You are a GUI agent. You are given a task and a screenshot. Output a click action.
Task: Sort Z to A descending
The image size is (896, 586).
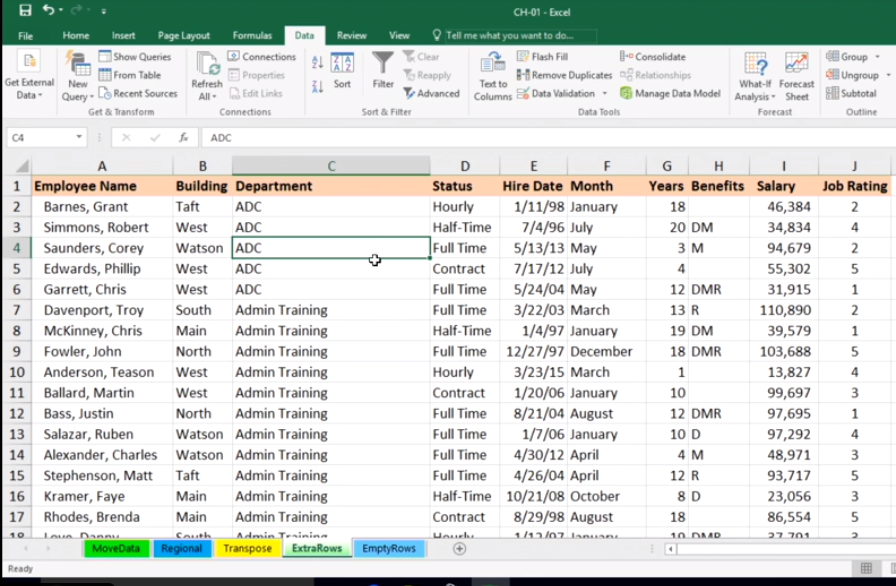318,86
